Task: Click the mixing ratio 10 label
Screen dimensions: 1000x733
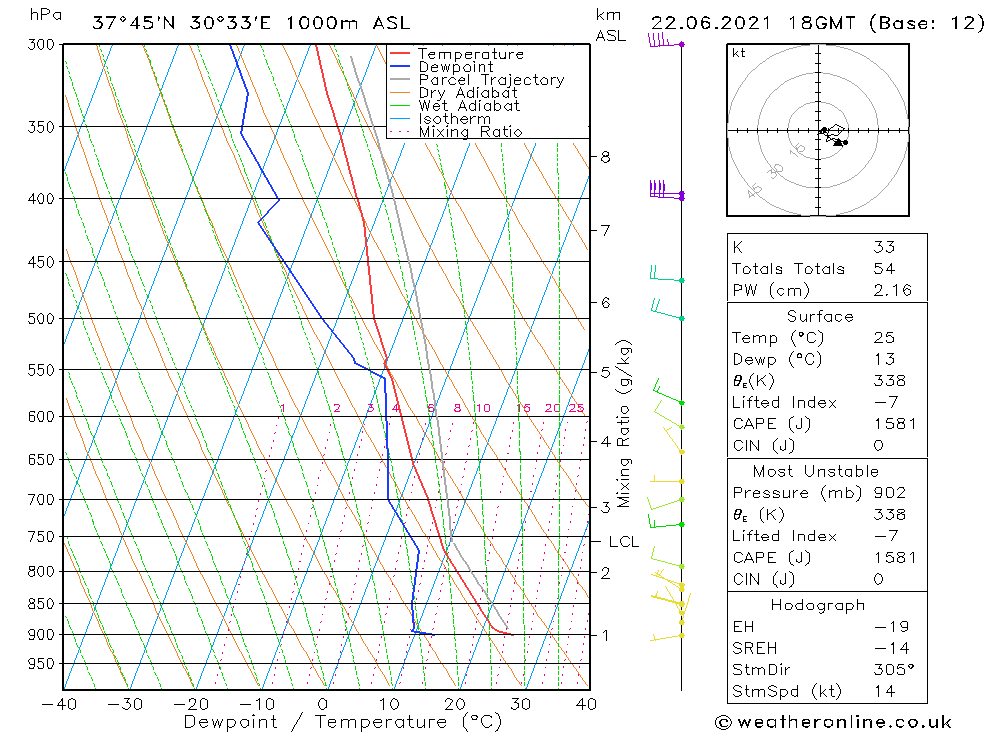Action: (483, 408)
